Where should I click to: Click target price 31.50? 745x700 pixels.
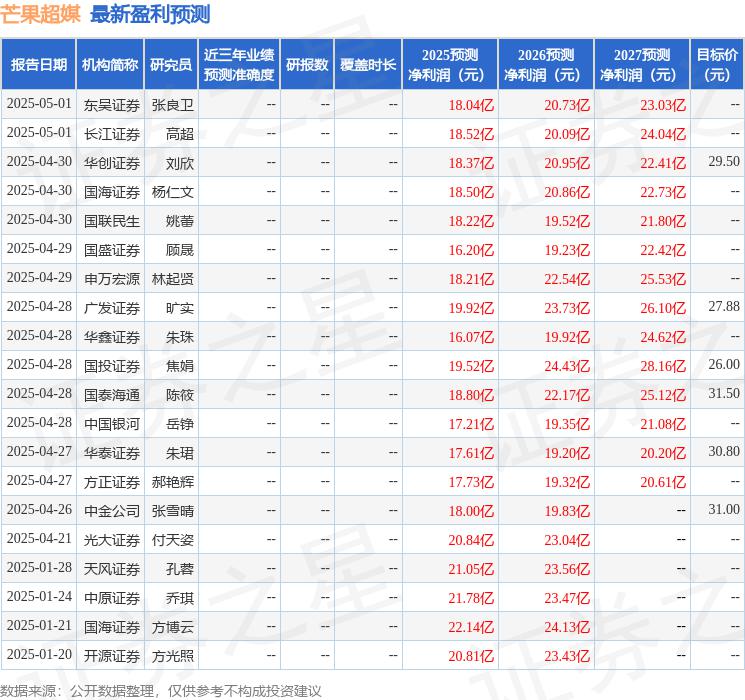[724, 393]
